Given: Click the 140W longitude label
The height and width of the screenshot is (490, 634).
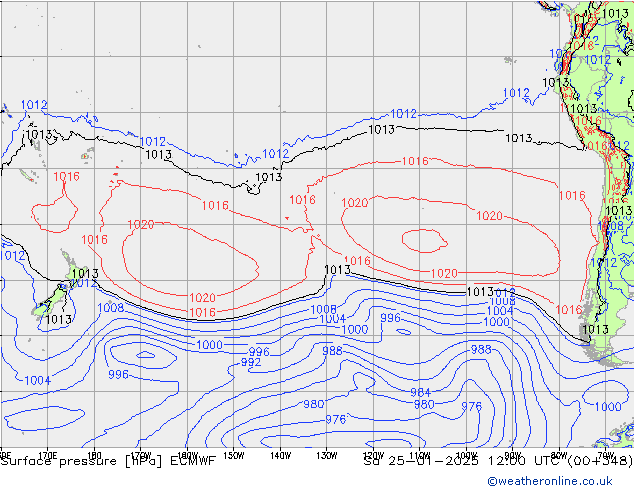Looking at the screenshot, I should pyautogui.click(x=280, y=456).
